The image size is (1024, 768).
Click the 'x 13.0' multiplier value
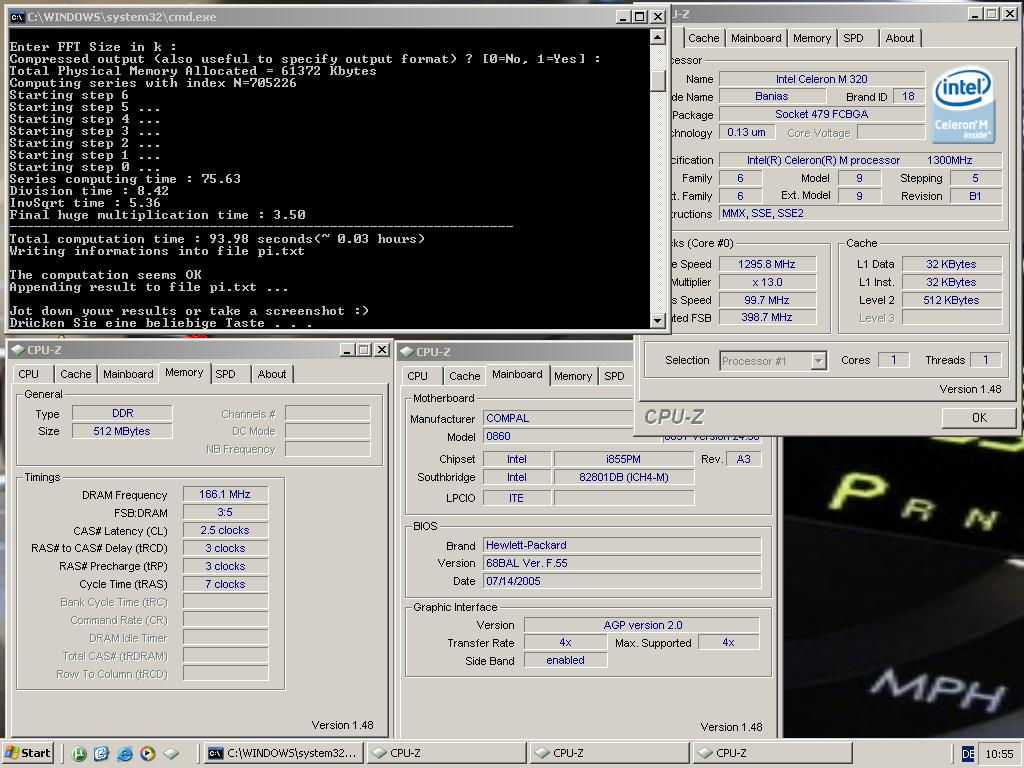[x=767, y=282]
